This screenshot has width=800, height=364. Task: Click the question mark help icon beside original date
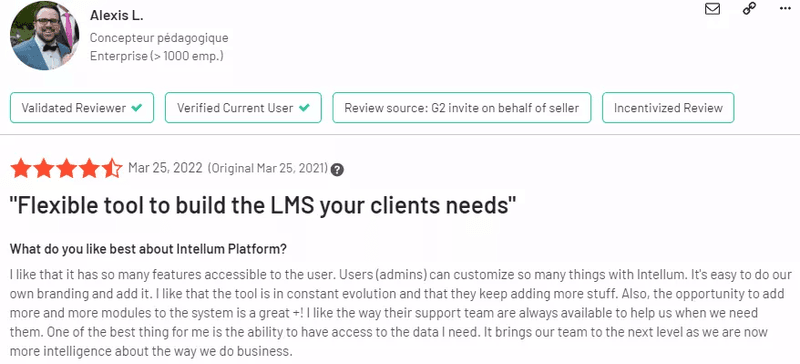pos(337,170)
